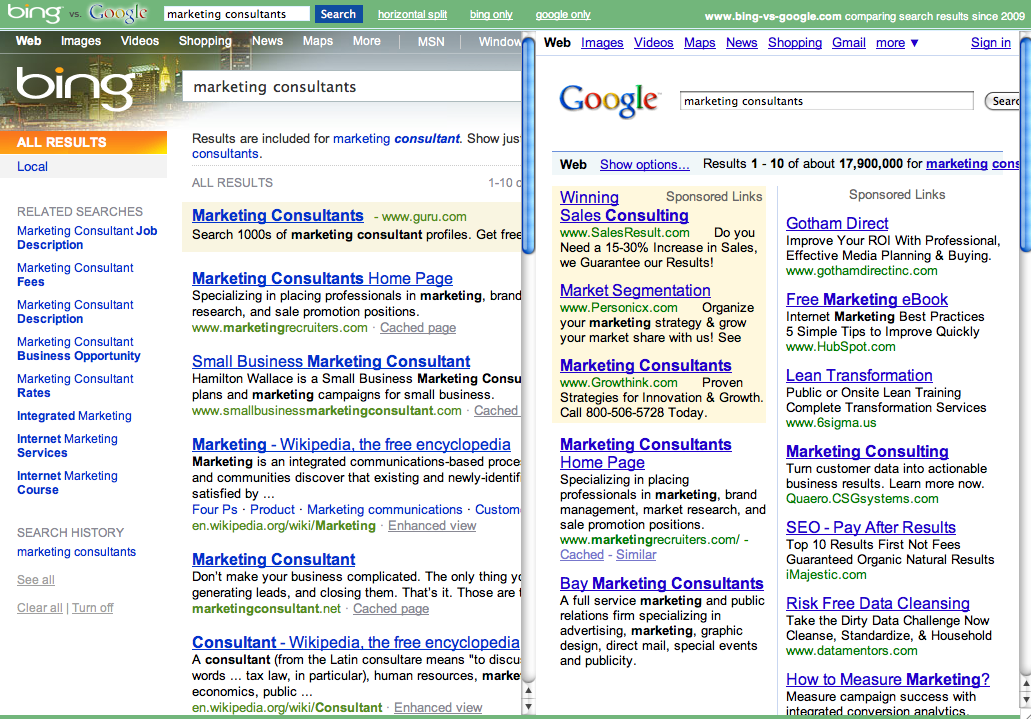
Task: Click the large Bing logo in the left pane
Action: pyautogui.click(x=75, y=87)
